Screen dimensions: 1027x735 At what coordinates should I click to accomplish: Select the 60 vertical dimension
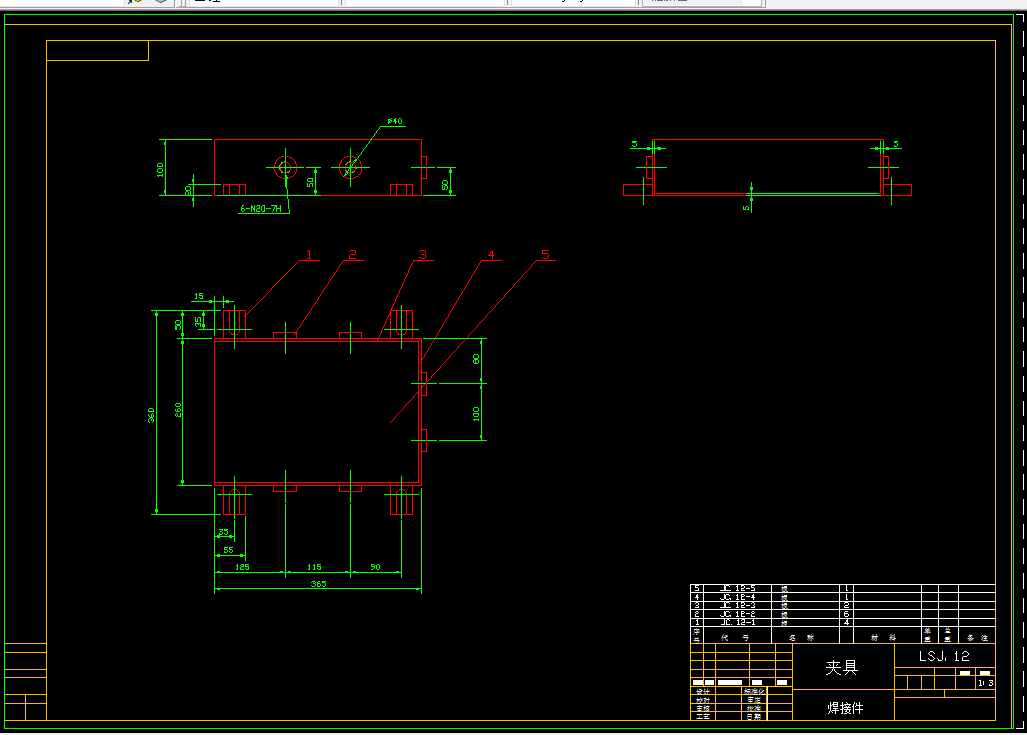click(x=476, y=359)
